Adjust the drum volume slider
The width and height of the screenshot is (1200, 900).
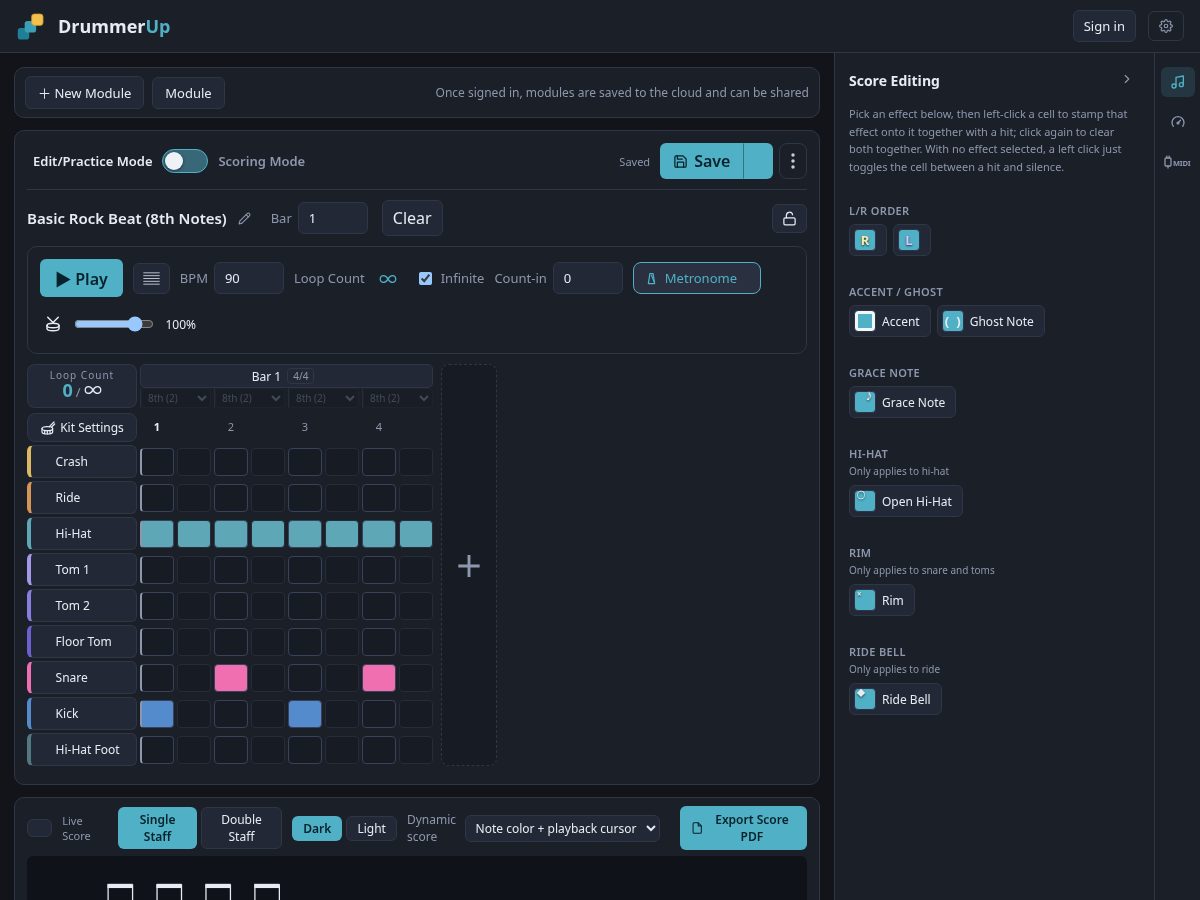click(x=114, y=324)
